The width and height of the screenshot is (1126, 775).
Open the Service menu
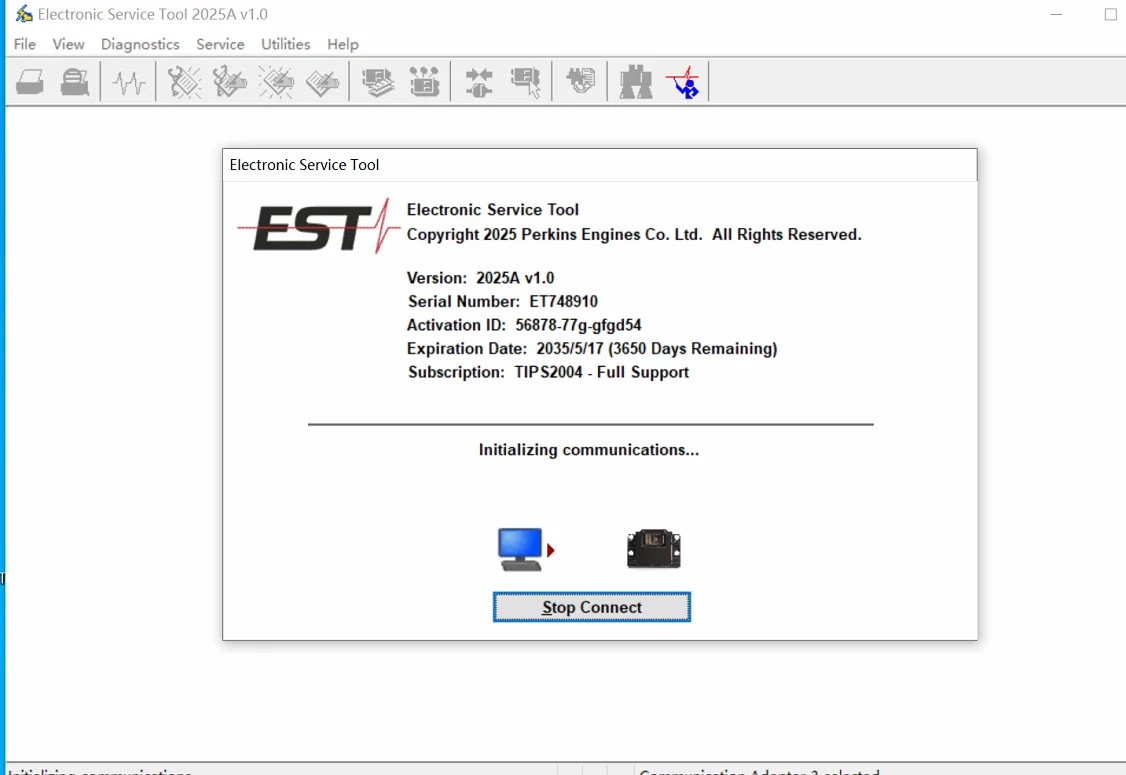[x=220, y=44]
